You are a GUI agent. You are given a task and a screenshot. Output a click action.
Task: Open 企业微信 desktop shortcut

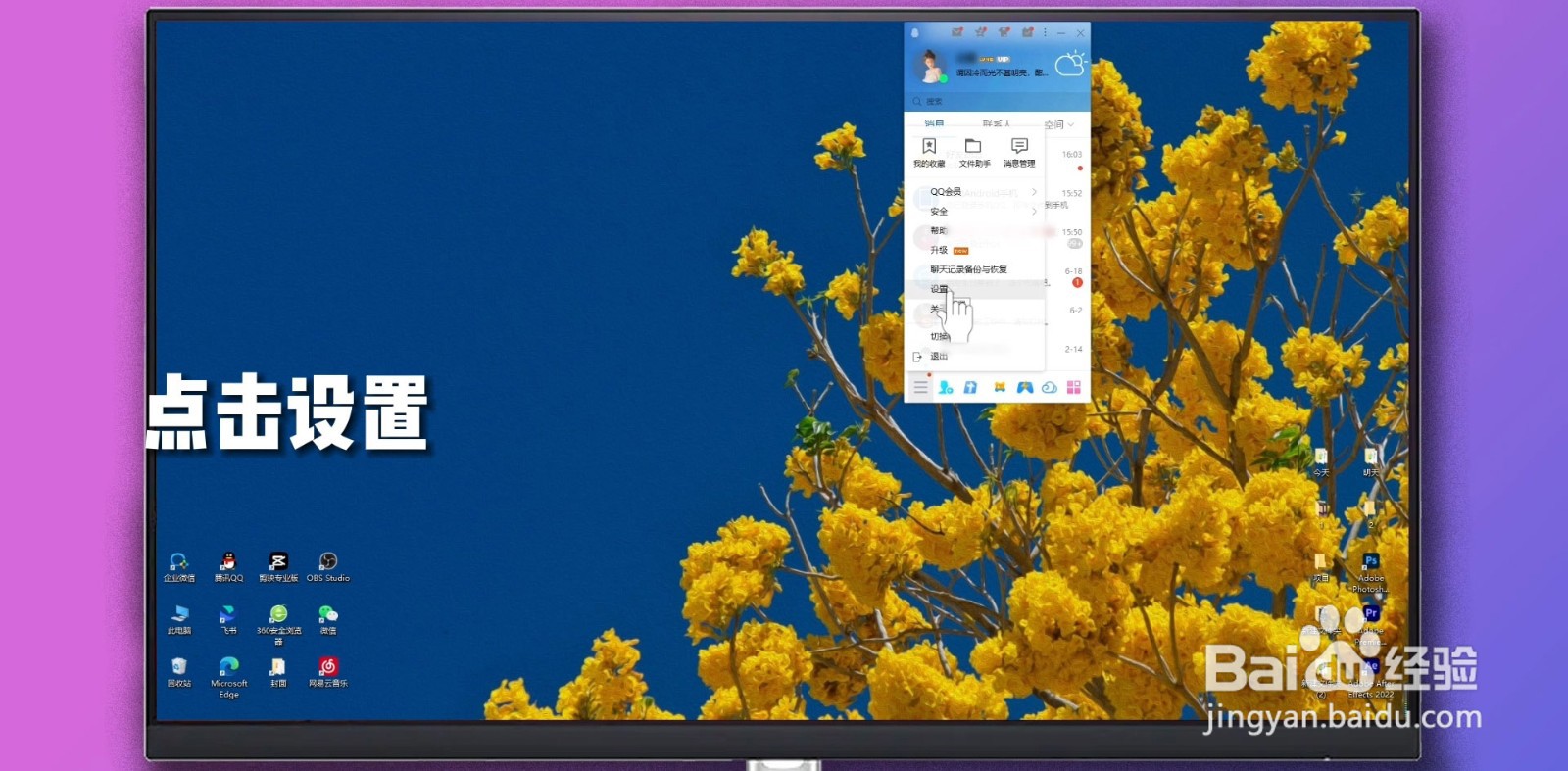178,567
